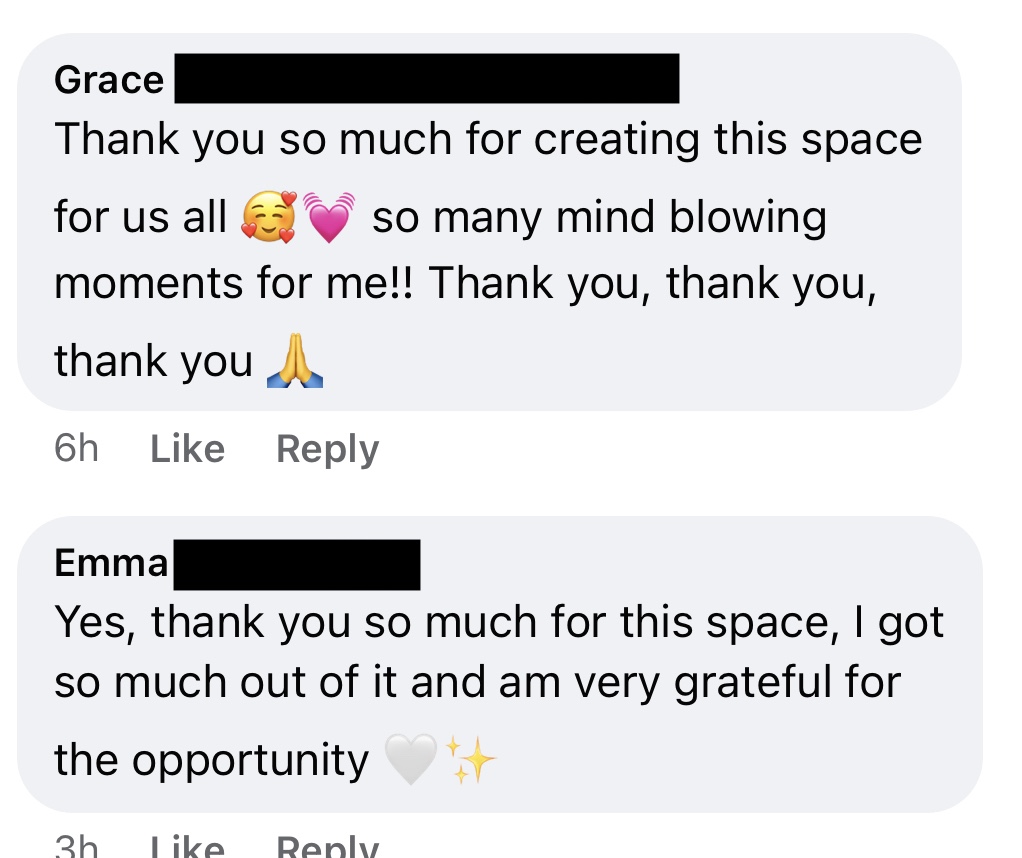Click the 3h timestamp under Emma's comment
1022x858 pixels.
[x=76, y=848]
